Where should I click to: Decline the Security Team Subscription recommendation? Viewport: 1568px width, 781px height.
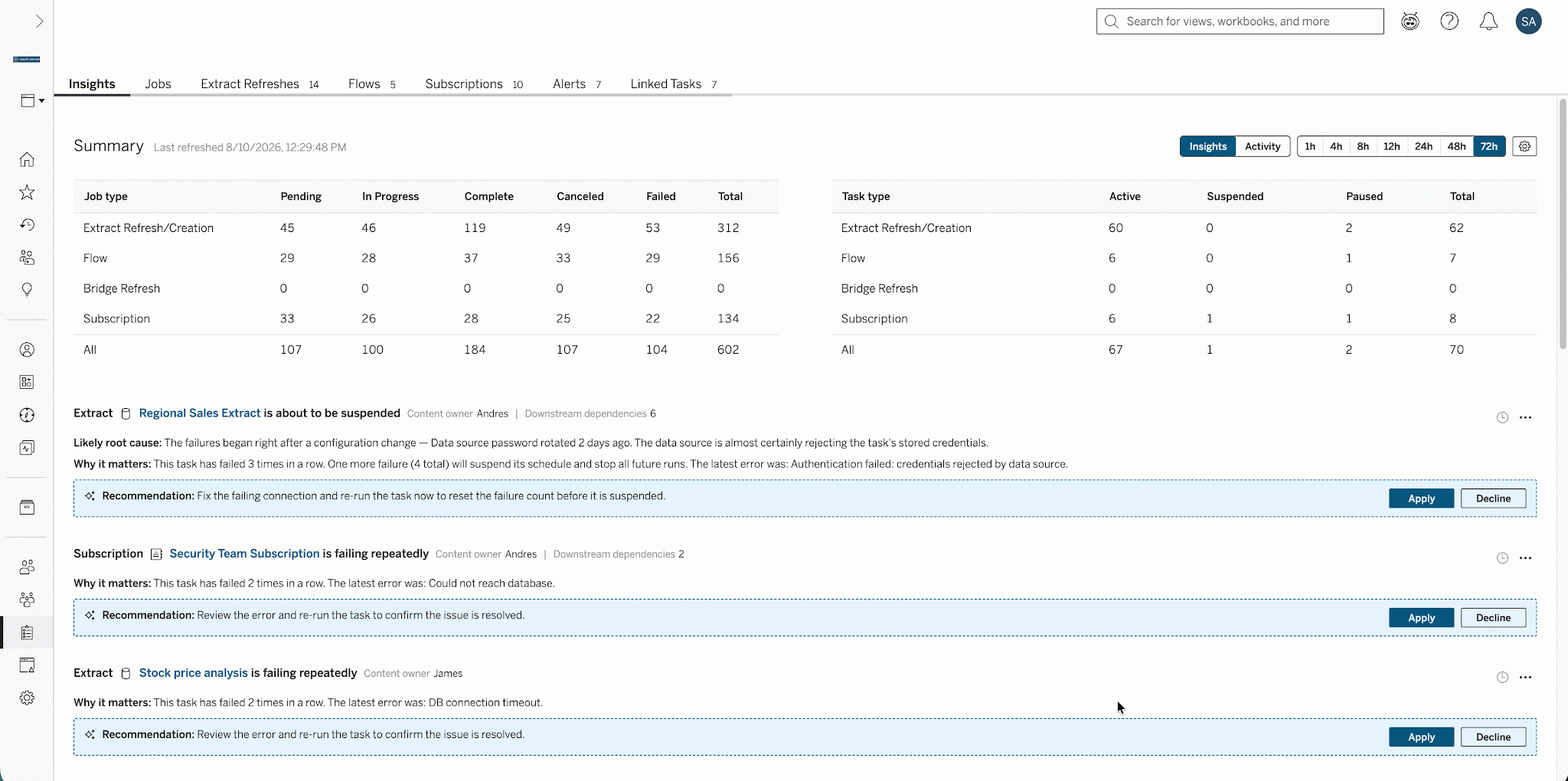[1493, 618]
